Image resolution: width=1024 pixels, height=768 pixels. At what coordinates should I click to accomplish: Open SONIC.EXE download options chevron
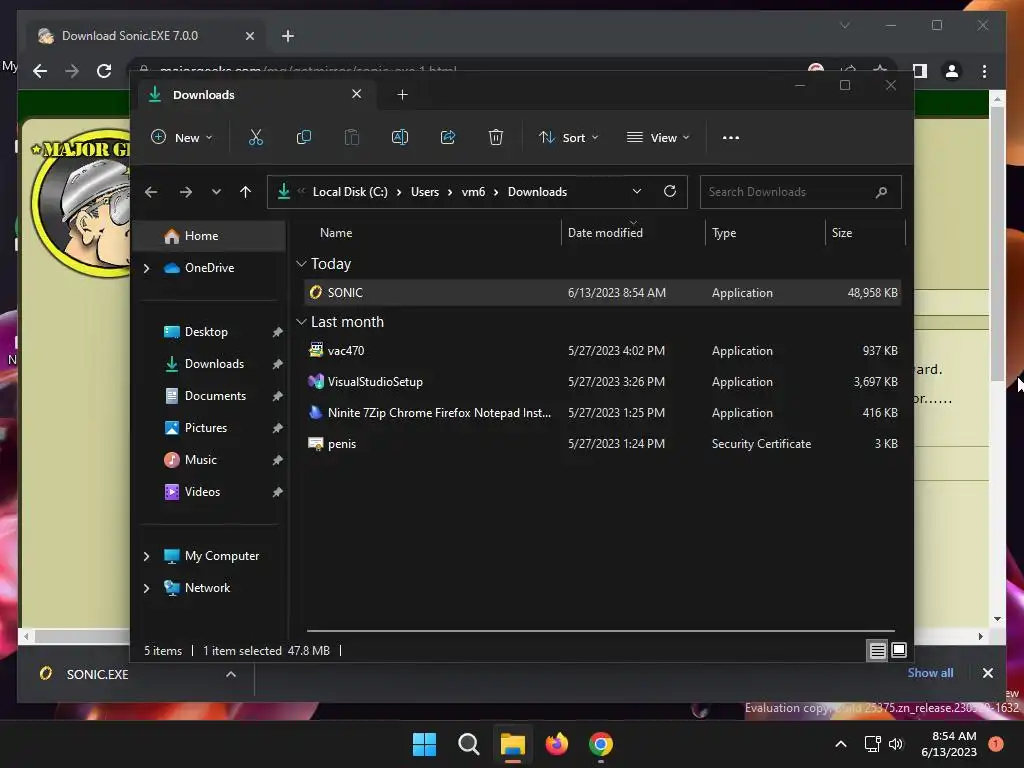point(231,674)
